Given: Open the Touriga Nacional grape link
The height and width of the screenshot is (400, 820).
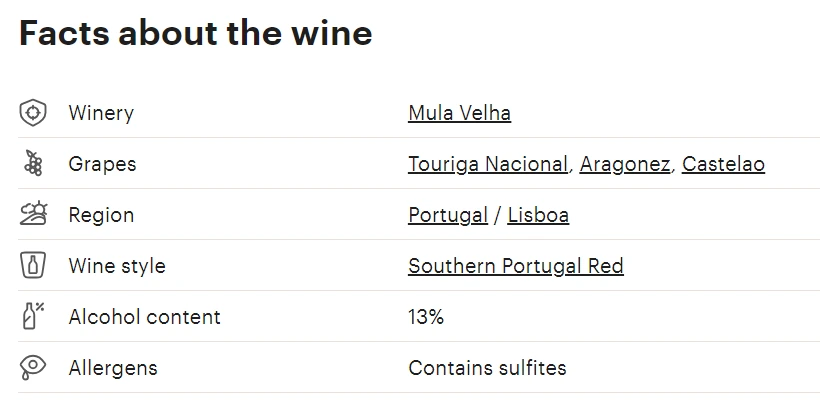Looking at the screenshot, I should (487, 164).
